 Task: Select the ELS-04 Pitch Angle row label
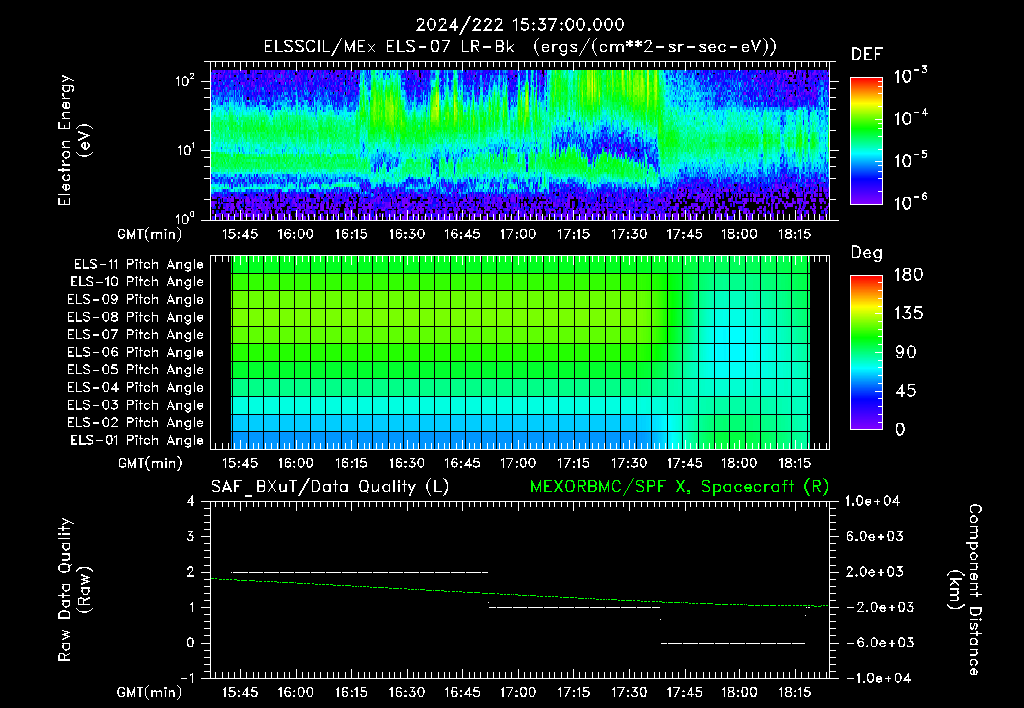(135, 387)
